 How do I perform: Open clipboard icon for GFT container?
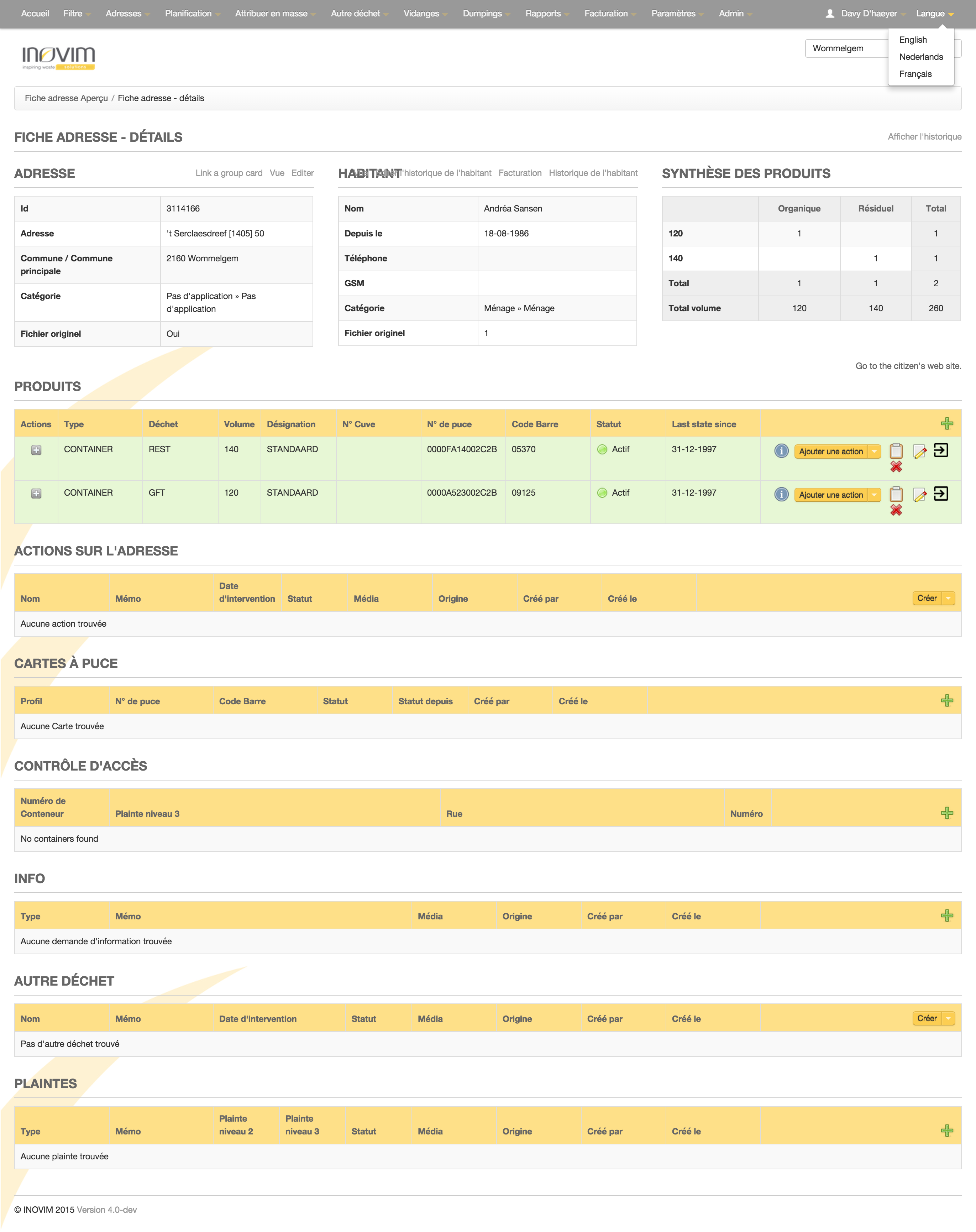(x=896, y=494)
